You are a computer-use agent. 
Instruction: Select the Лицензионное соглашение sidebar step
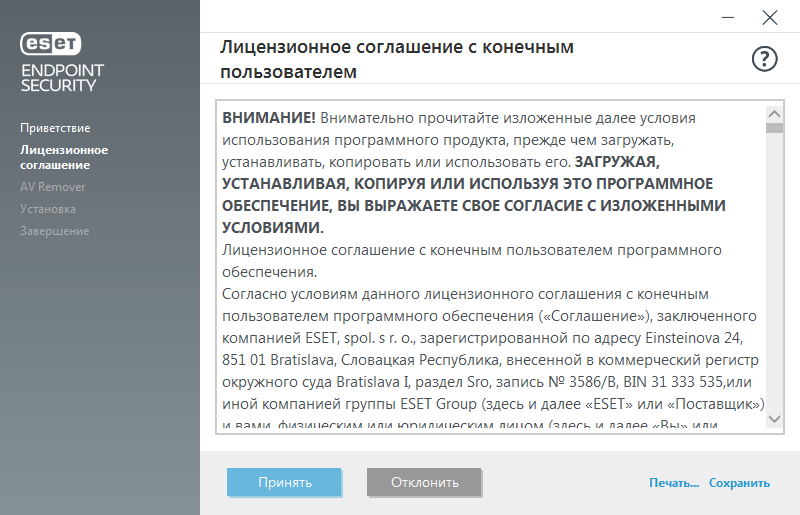click(x=64, y=157)
